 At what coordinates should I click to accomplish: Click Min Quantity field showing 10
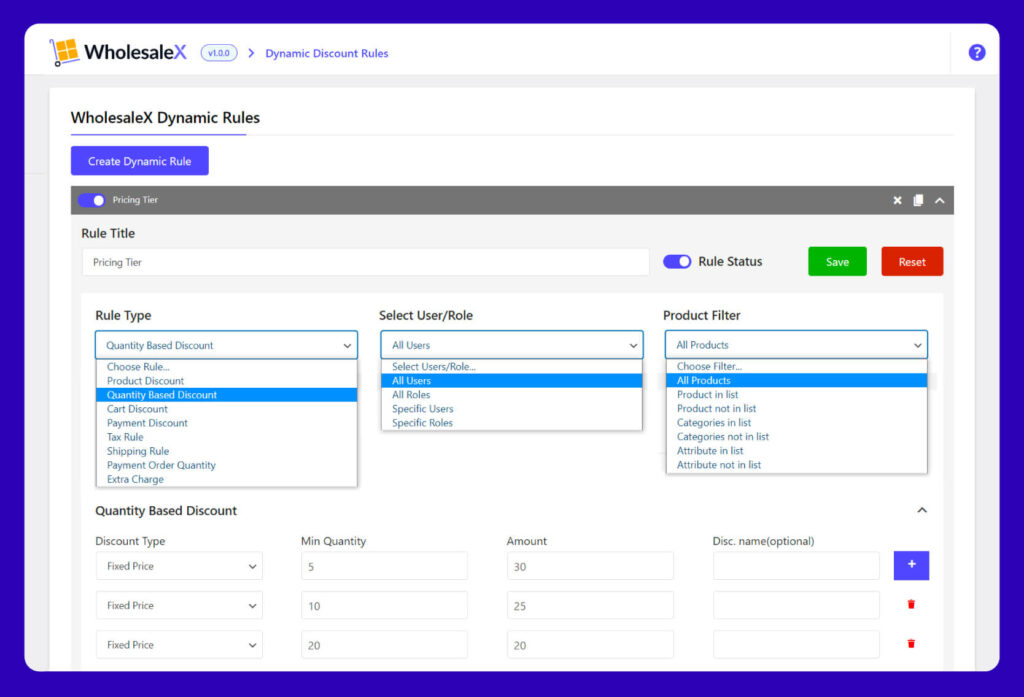point(384,605)
